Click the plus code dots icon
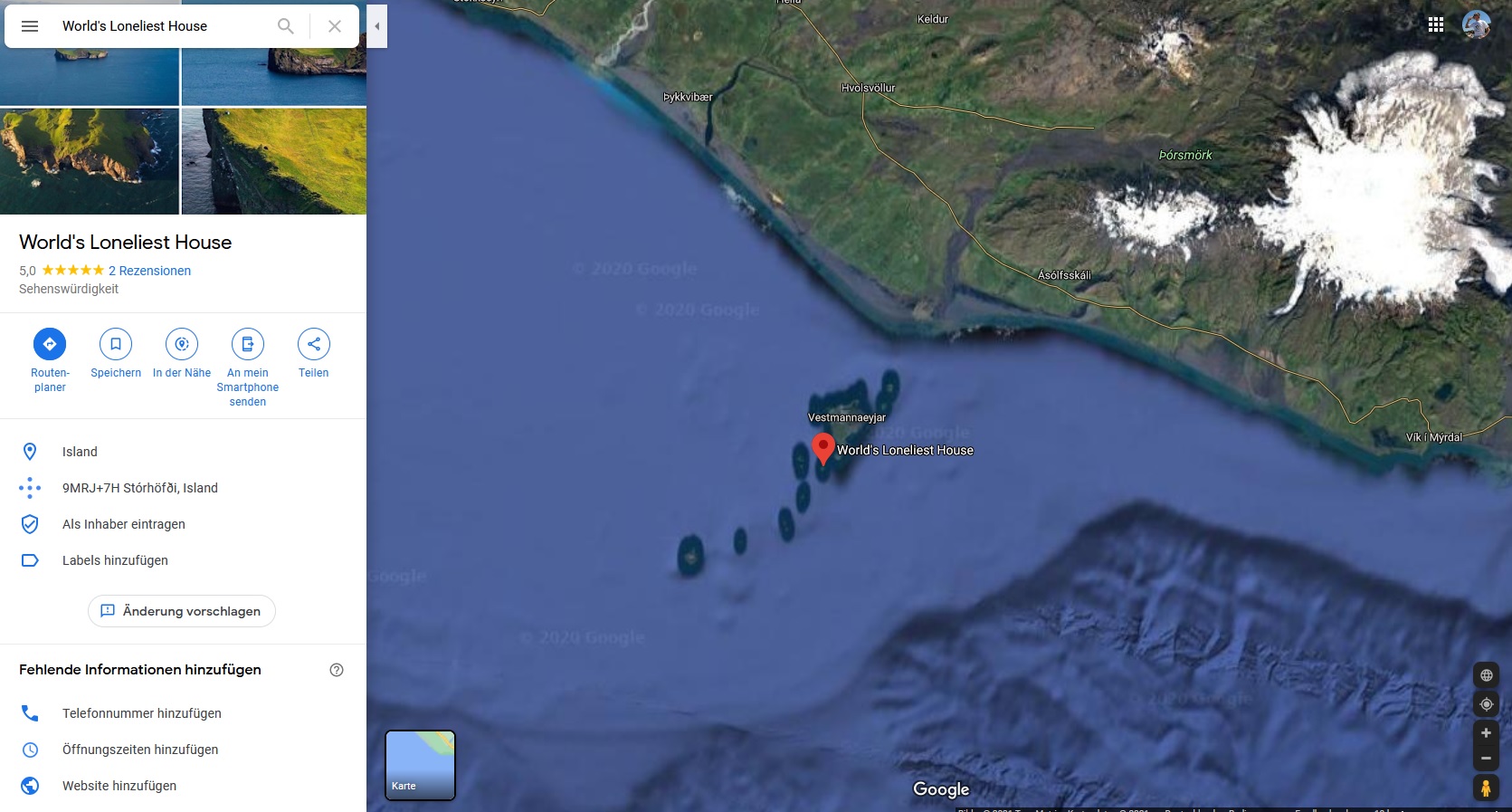 [x=30, y=488]
